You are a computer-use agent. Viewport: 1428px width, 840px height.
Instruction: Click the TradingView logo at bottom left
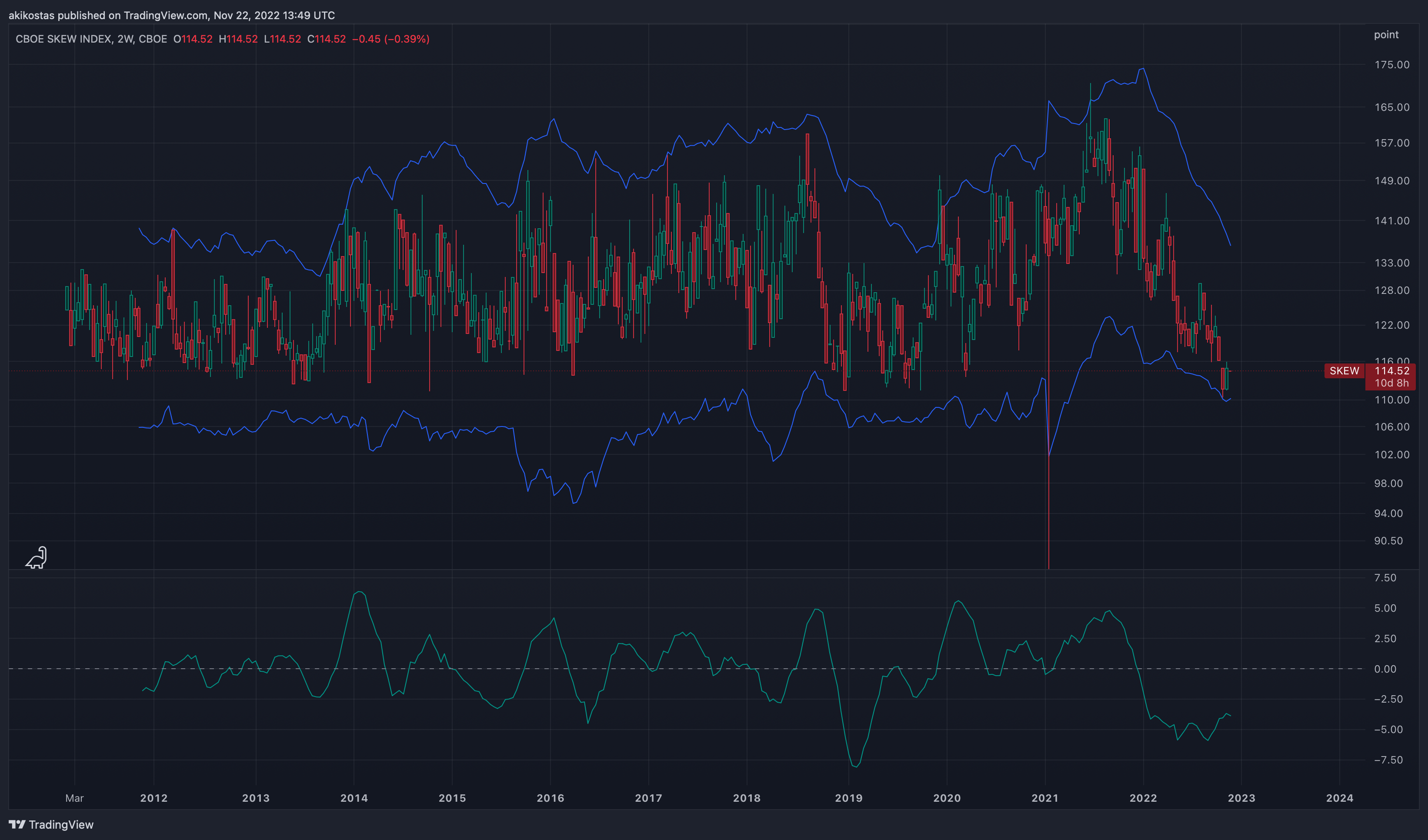(x=51, y=825)
